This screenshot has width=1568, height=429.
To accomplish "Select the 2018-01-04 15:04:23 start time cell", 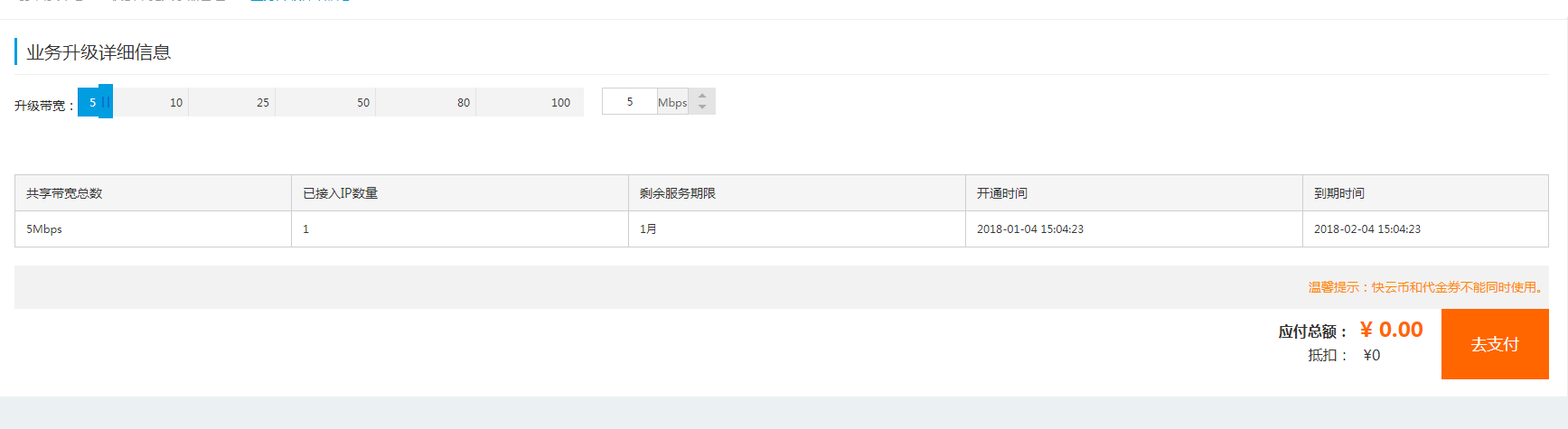I will [1030, 229].
